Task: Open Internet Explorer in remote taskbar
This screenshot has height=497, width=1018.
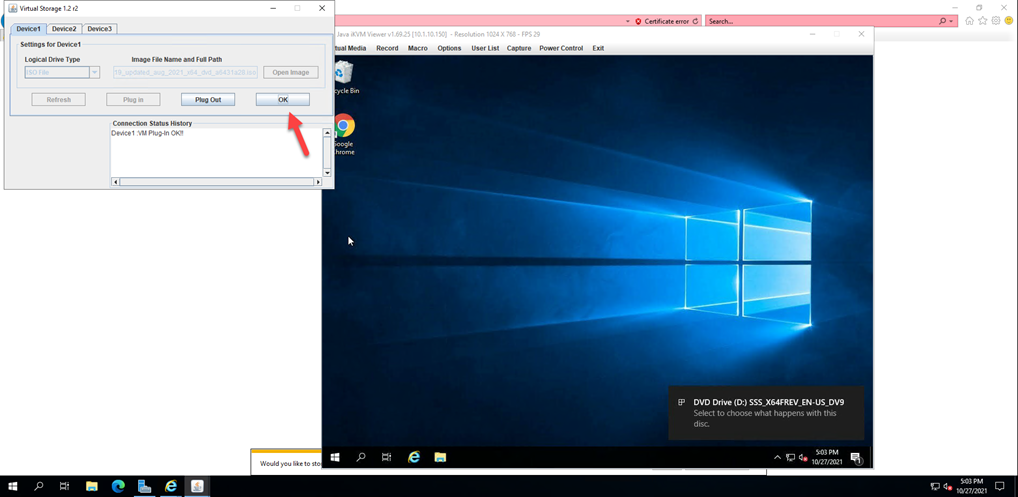Action: (x=413, y=457)
